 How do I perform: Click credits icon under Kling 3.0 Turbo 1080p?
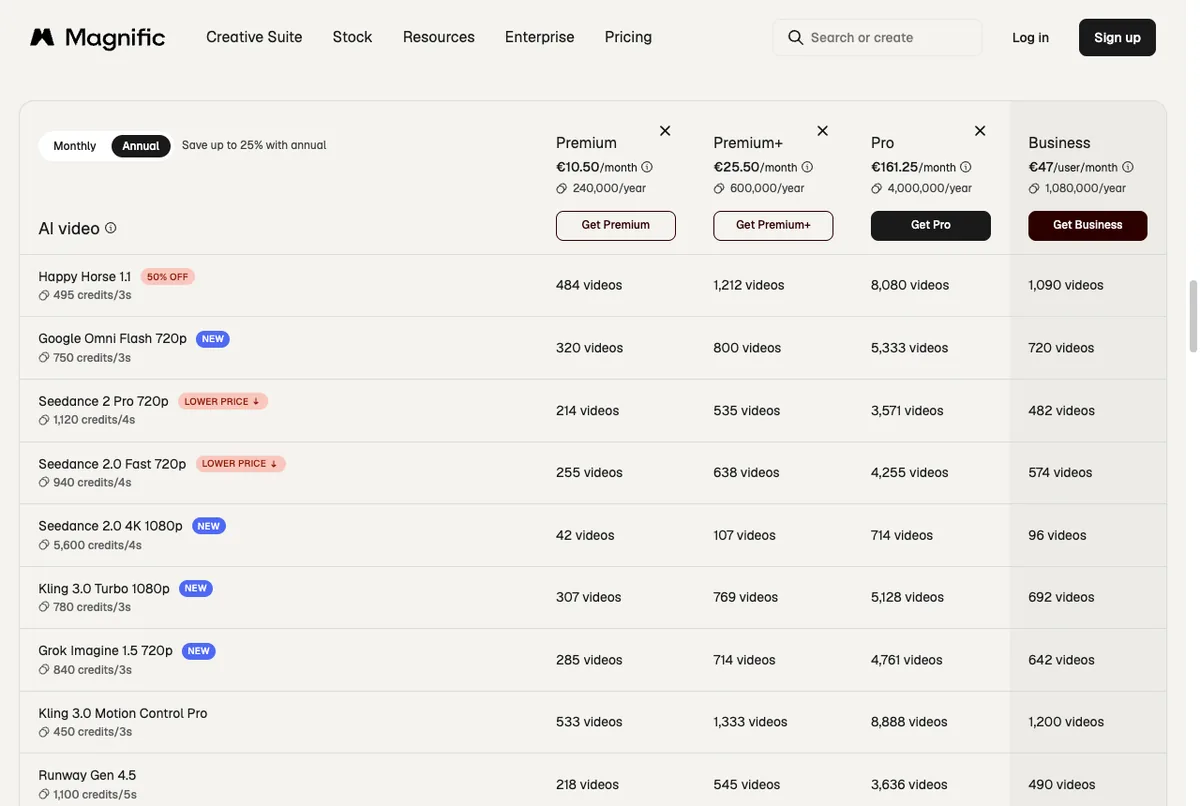44,607
